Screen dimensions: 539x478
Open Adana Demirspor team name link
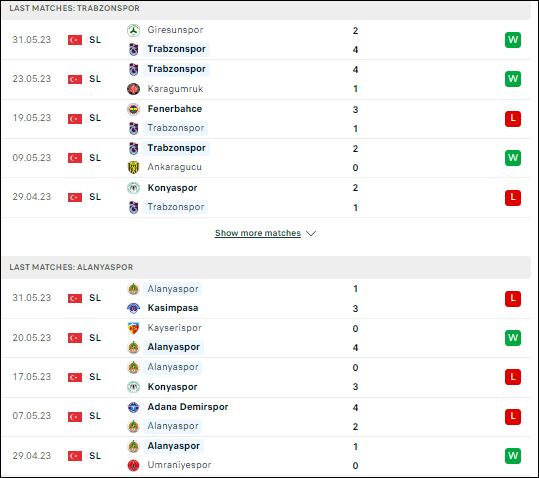tap(188, 407)
